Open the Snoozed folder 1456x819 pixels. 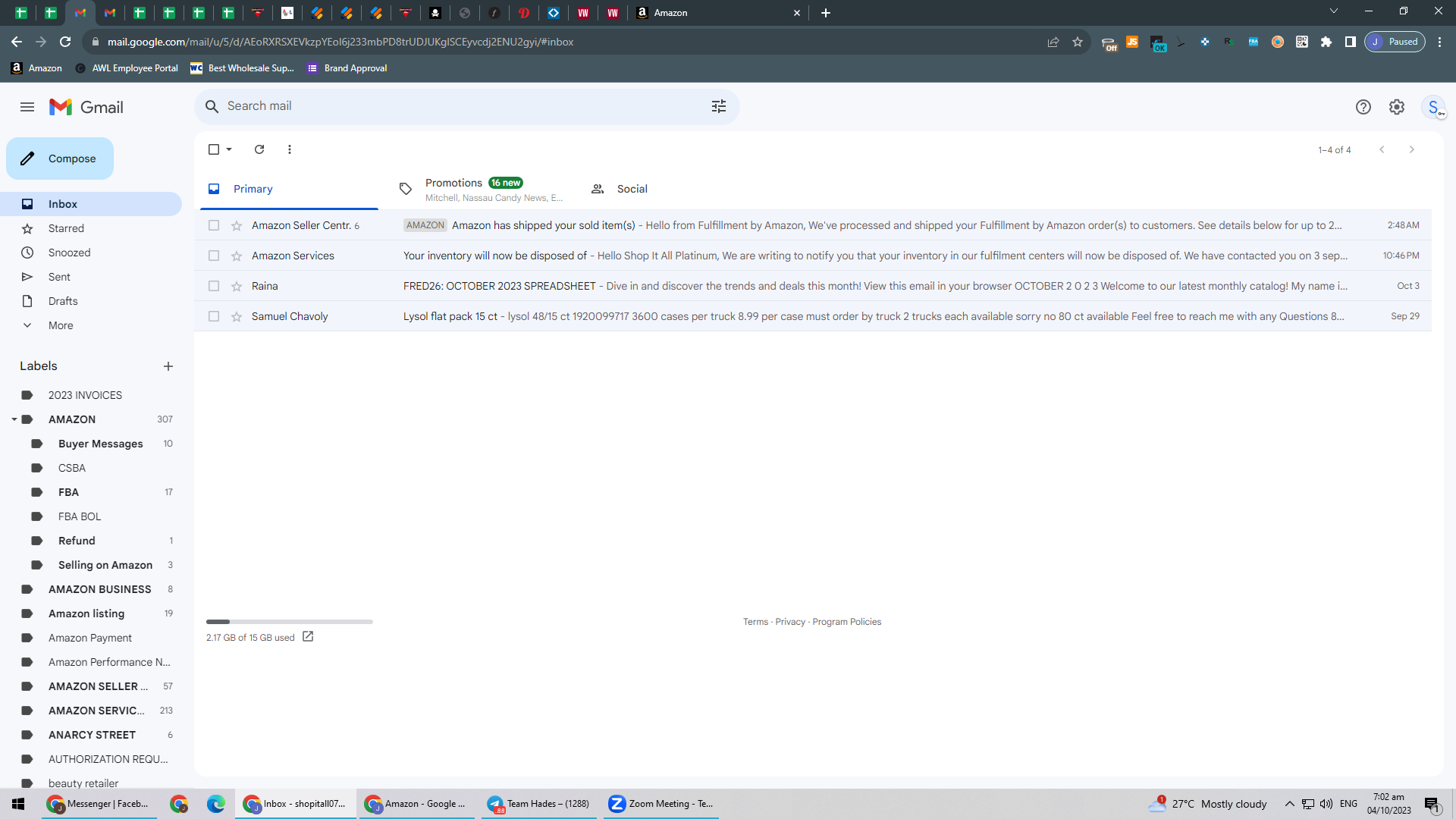pyautogui.click(x=91, y=253)
